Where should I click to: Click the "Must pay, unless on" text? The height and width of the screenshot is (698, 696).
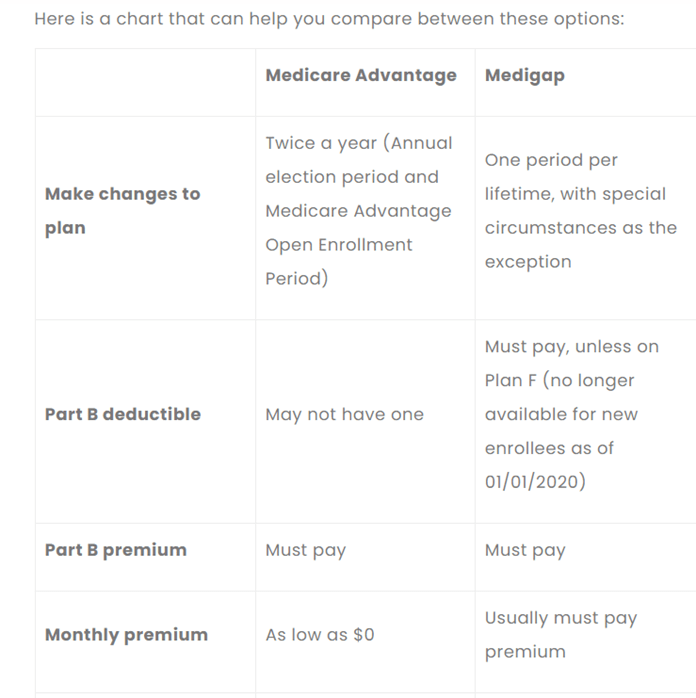(x=571, y=346)
